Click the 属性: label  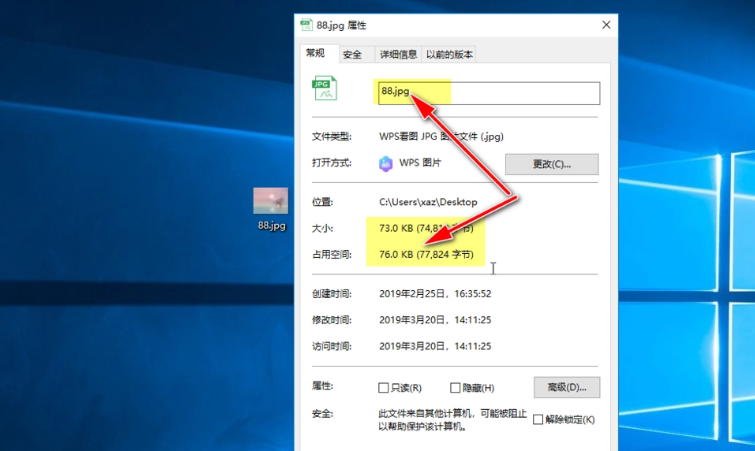323,386
